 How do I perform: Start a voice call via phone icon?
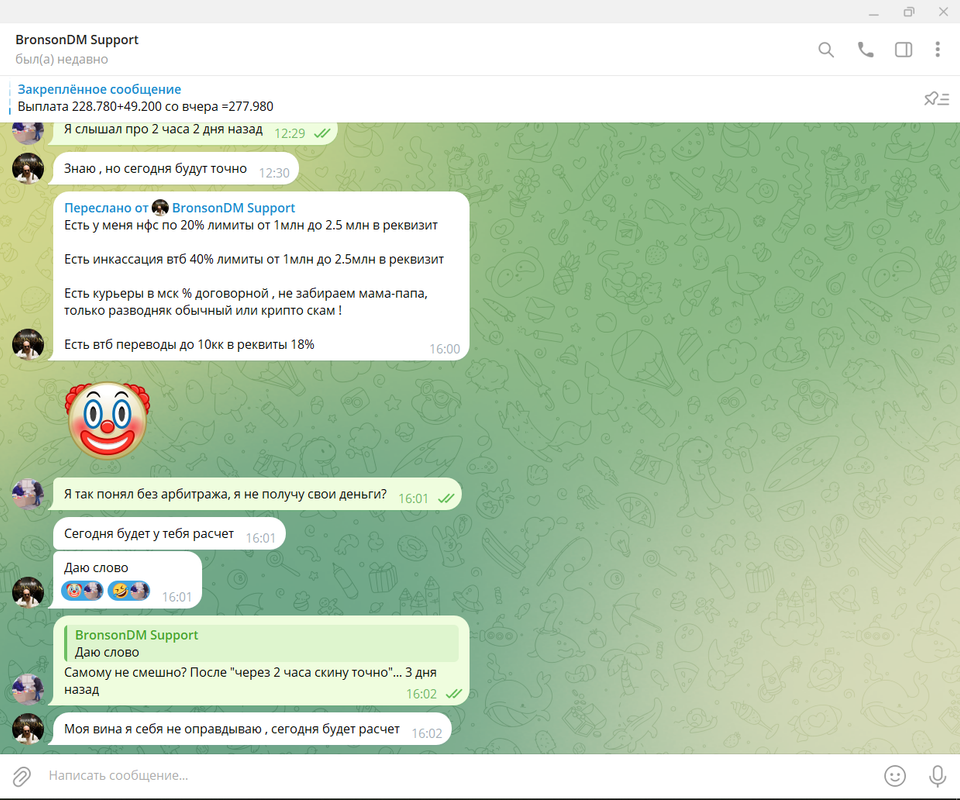[x=865, y=50]
